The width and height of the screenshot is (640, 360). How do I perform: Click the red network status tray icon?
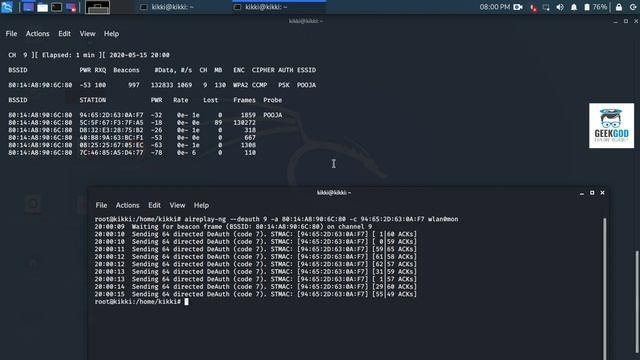533,7
